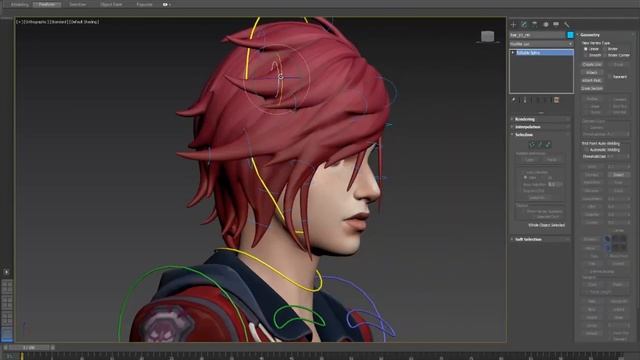640x360 pixels.
Task: Toggle Show End Result icon
Action: 525,100
